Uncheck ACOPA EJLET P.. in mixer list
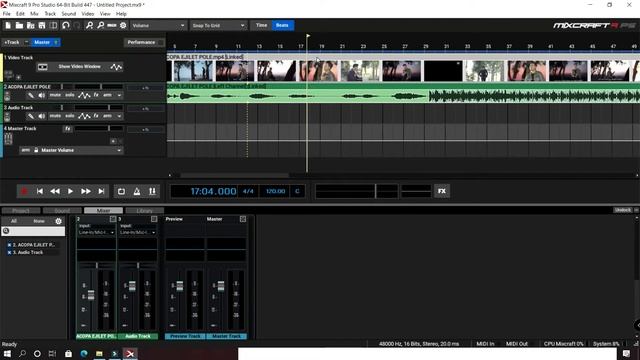This screenshot has width=640, height=360. coord(9,245)
